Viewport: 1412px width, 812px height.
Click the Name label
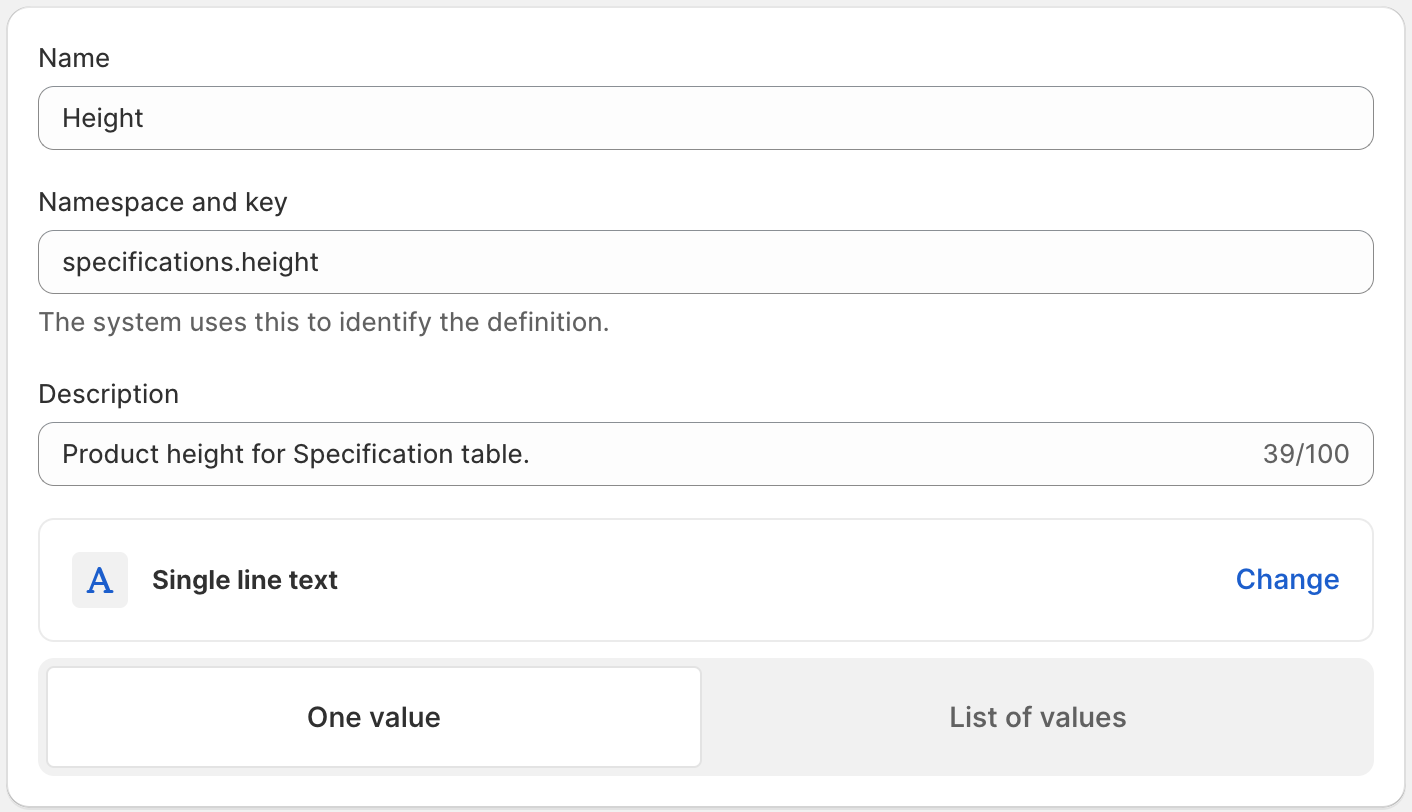coord(74,58)
